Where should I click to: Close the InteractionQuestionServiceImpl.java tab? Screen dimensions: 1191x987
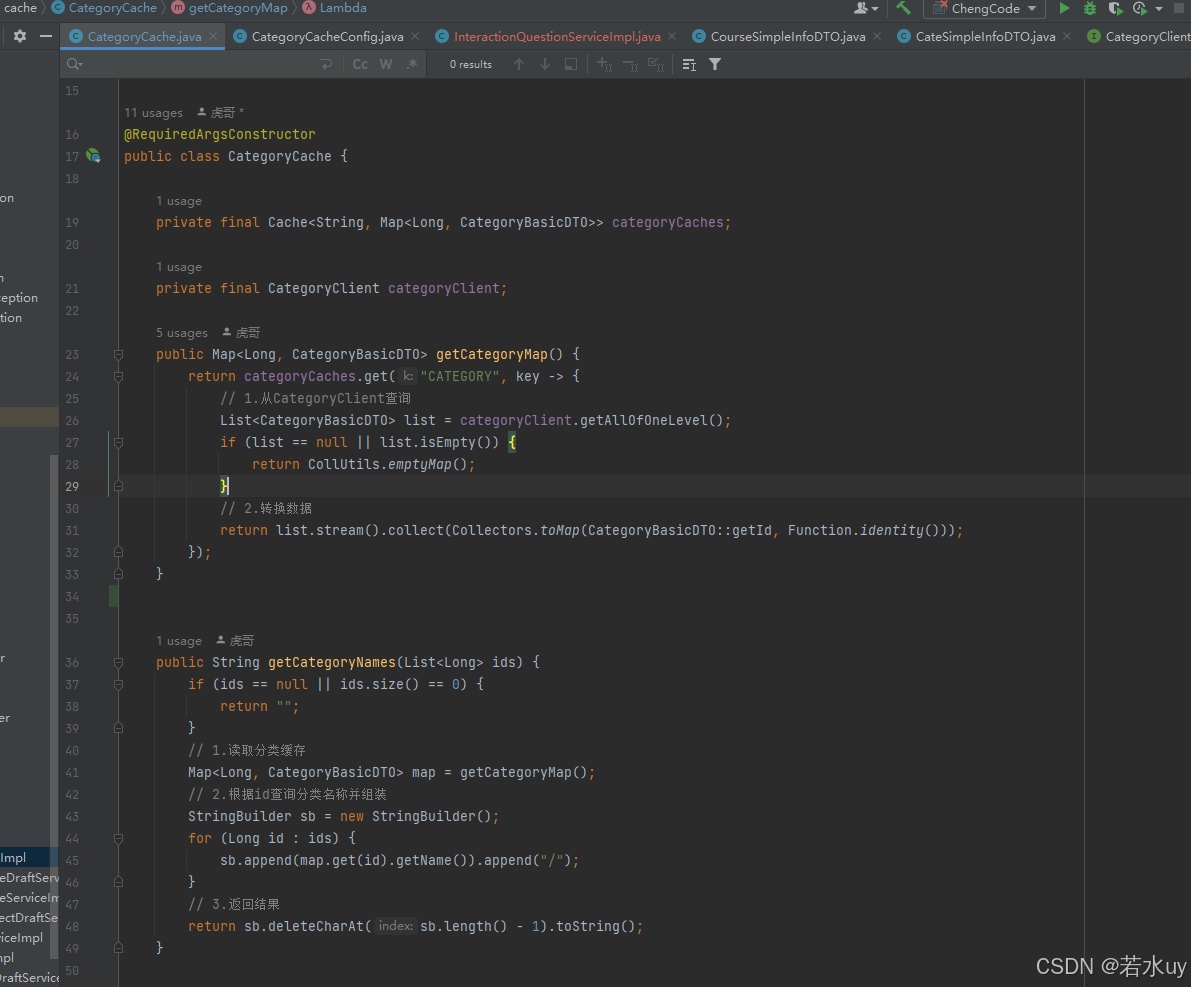click(672, 36)
